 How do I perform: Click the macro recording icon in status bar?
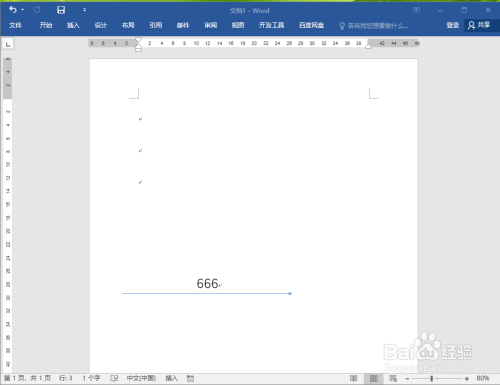click(190, 378)
